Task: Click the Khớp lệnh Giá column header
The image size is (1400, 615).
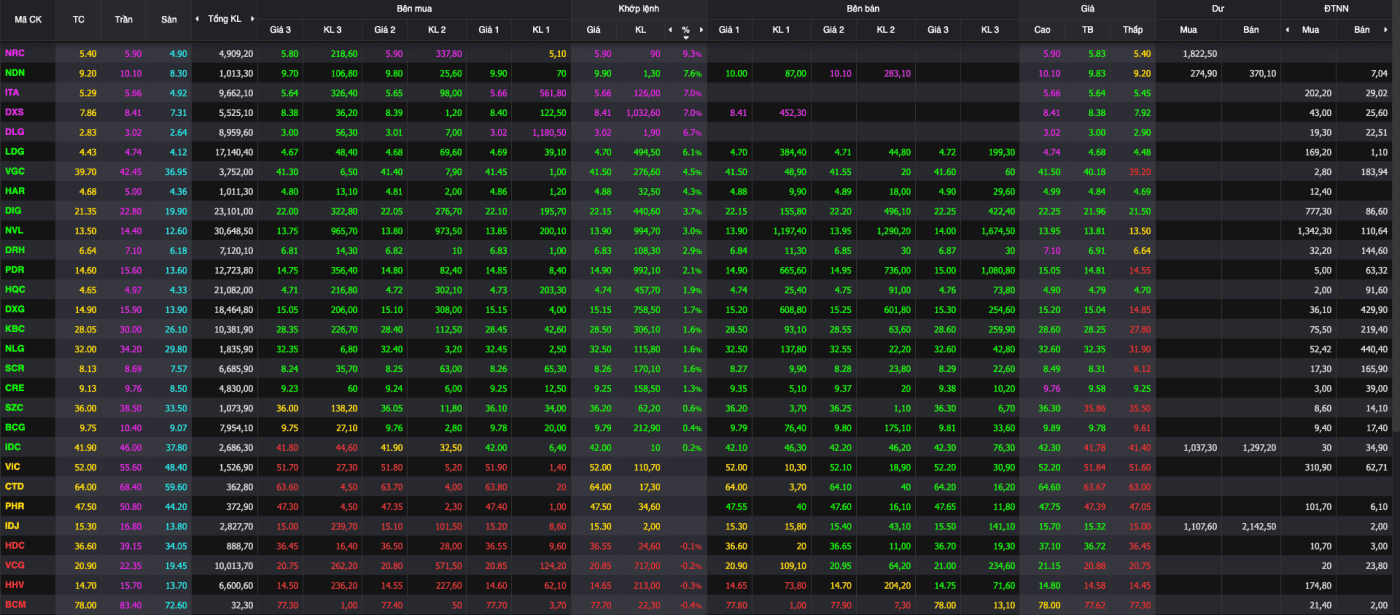Action: [594, 30]
